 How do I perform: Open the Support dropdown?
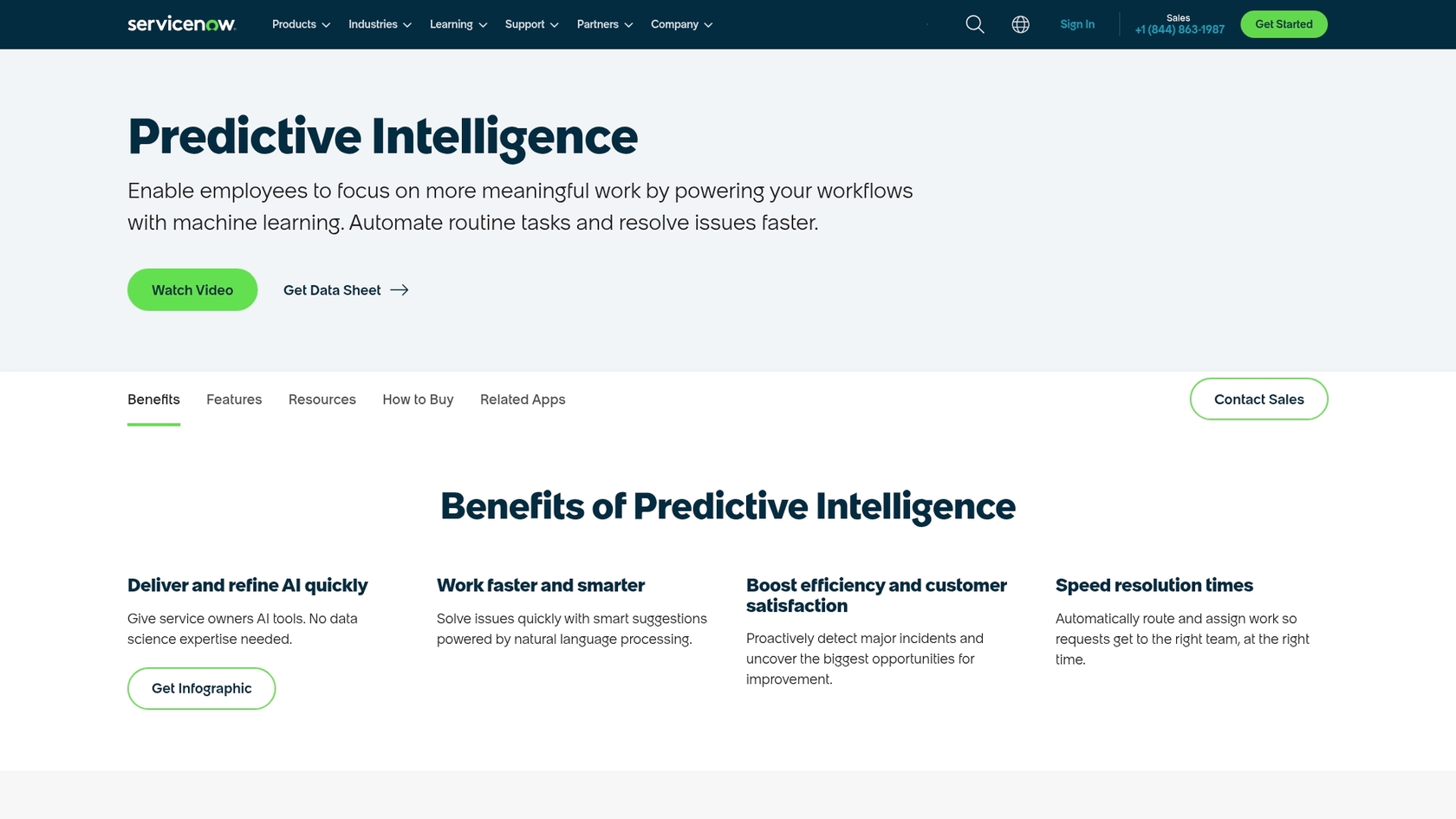coord(530,24)
